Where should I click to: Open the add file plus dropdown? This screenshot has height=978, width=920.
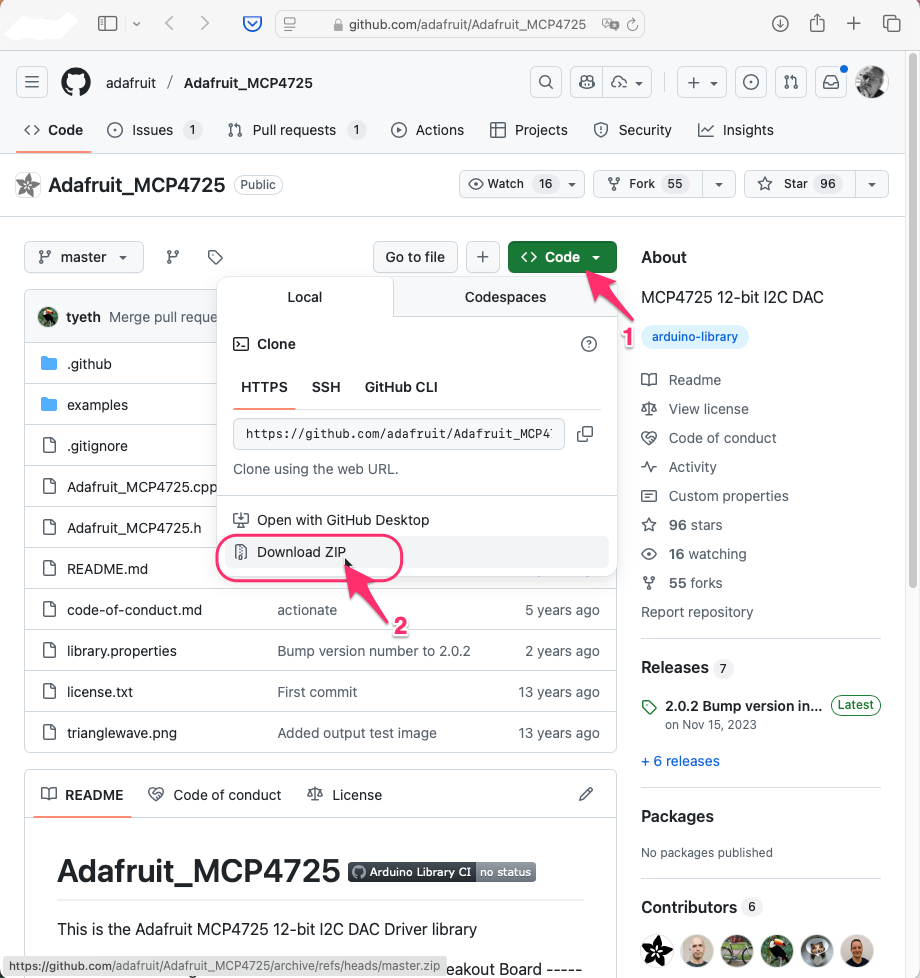(483, 257)
